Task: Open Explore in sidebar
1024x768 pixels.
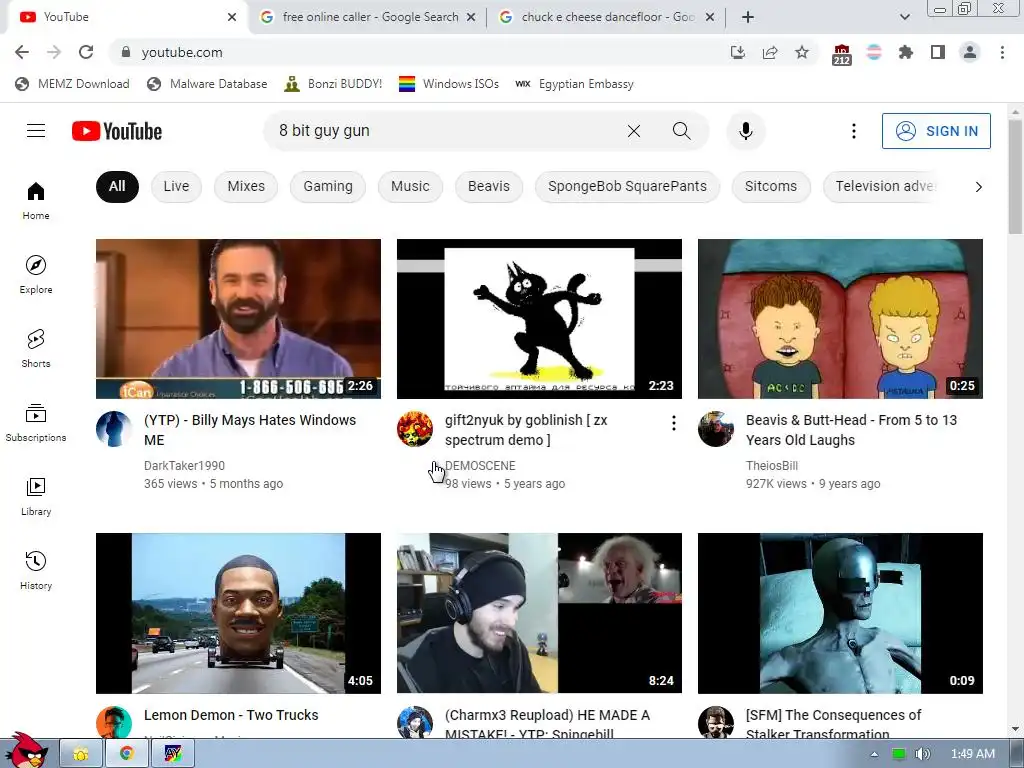Action: point(36,275)
